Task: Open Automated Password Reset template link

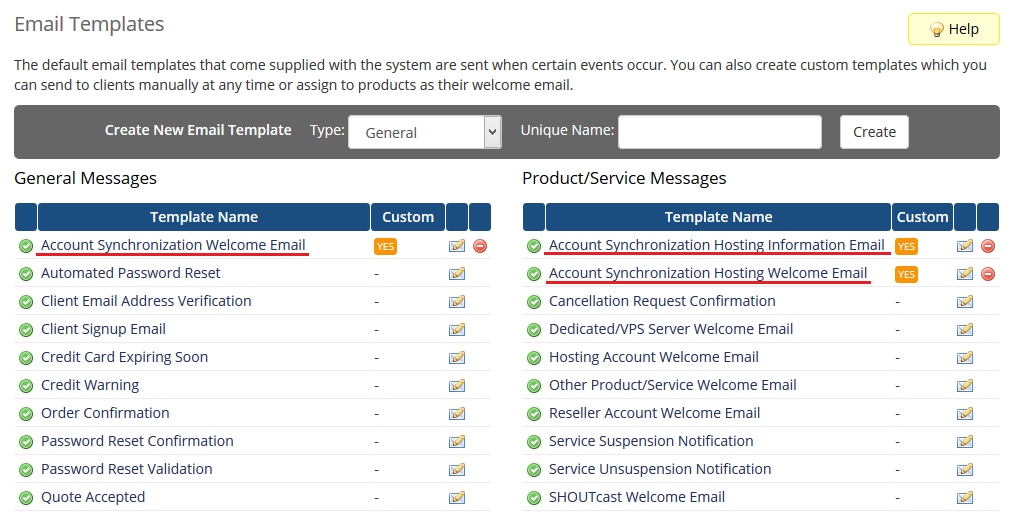Action: [131, 273]
